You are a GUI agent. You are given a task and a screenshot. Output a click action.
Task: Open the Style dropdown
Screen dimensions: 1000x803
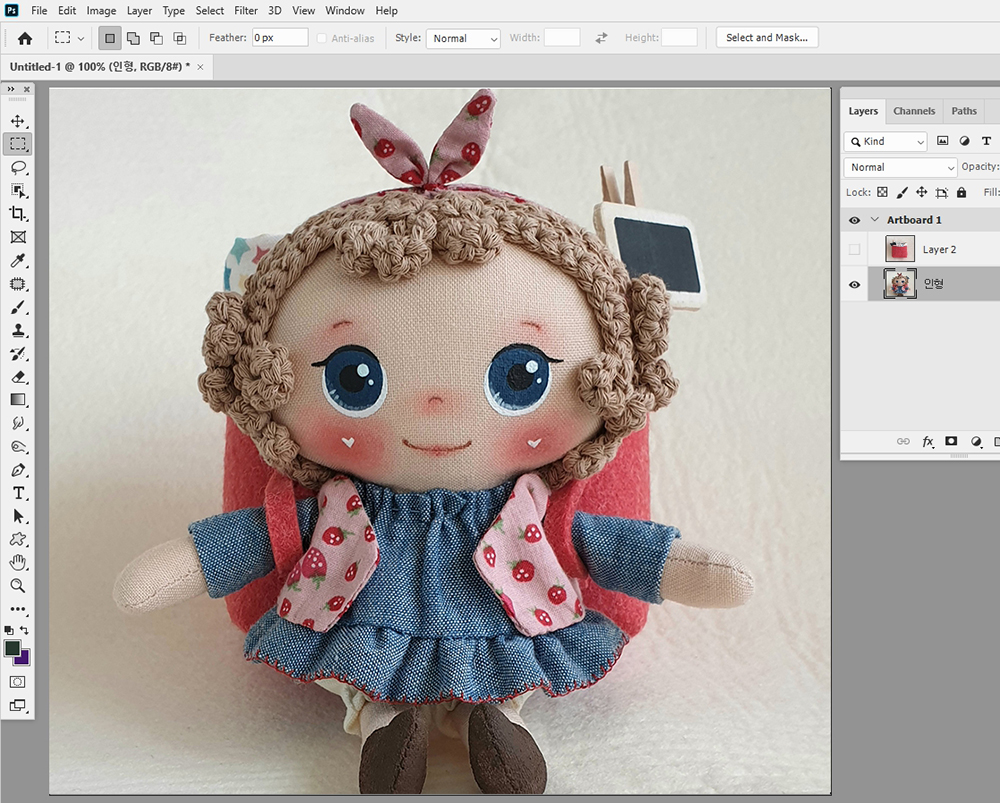pyautogui.click(x=463, y=38)
